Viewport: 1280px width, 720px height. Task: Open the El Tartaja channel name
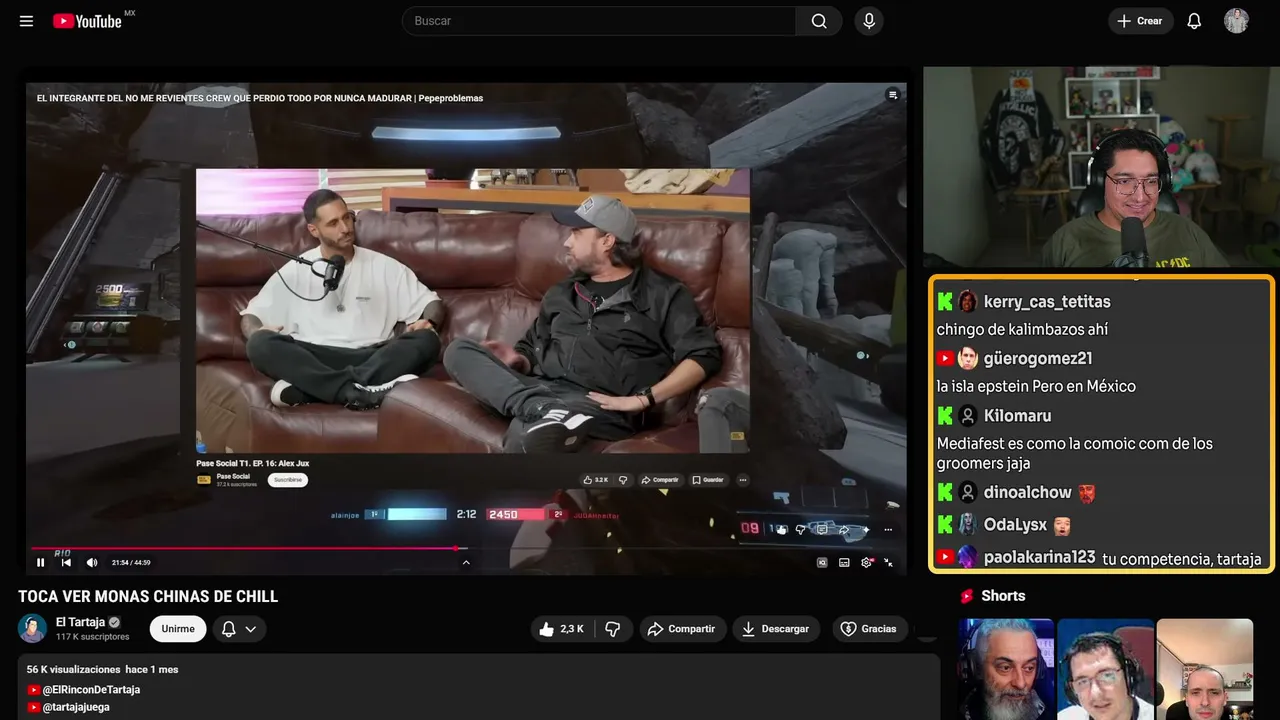pyautogui.click(x=80, y=622)
